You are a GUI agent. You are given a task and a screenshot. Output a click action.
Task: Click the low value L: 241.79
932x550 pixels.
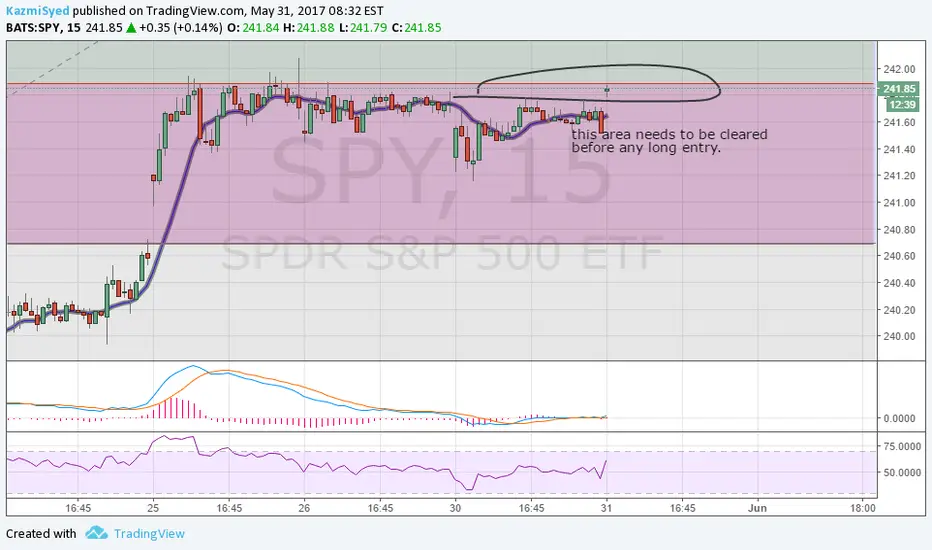point(363,27)
